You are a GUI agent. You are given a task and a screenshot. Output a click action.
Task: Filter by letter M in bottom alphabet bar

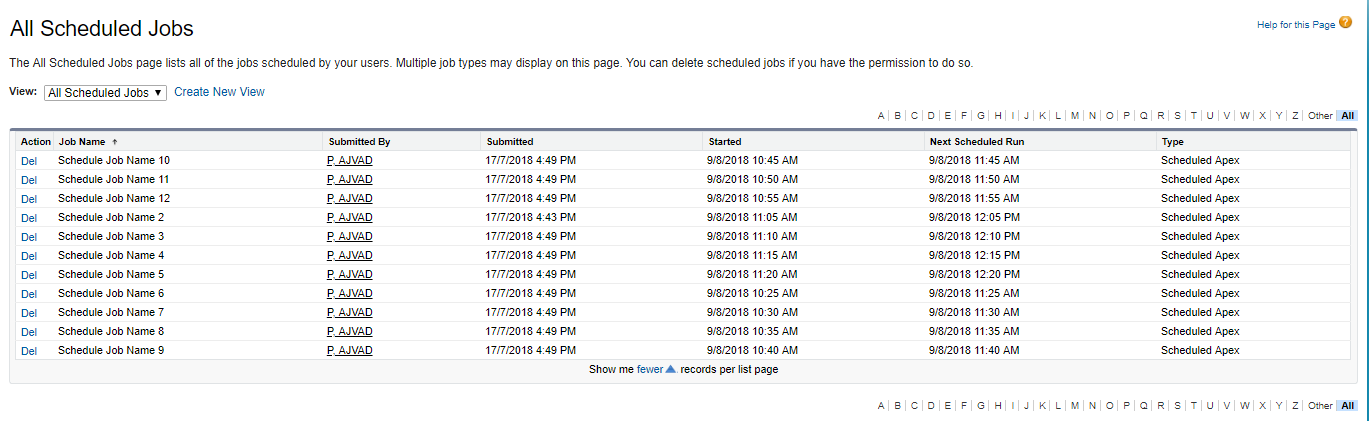point(1075,406)
